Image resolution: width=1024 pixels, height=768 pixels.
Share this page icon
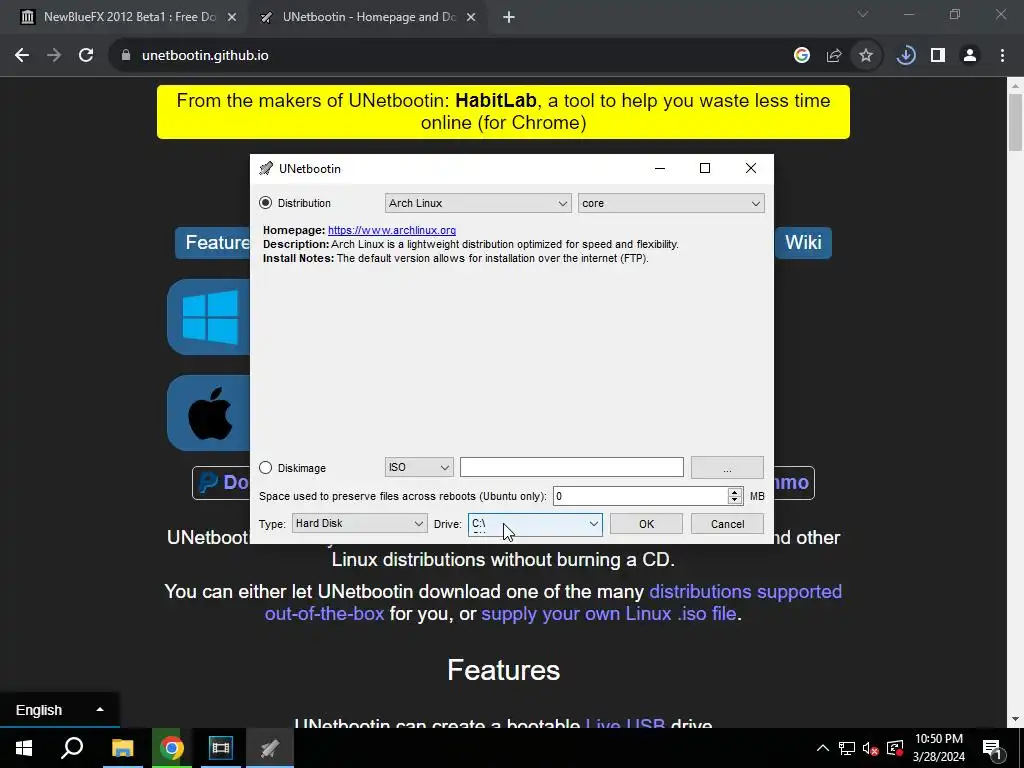point(834,56)
